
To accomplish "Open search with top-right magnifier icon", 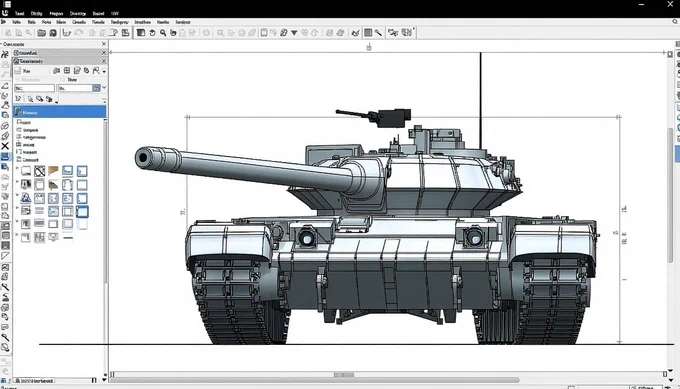I will point(675,21).
